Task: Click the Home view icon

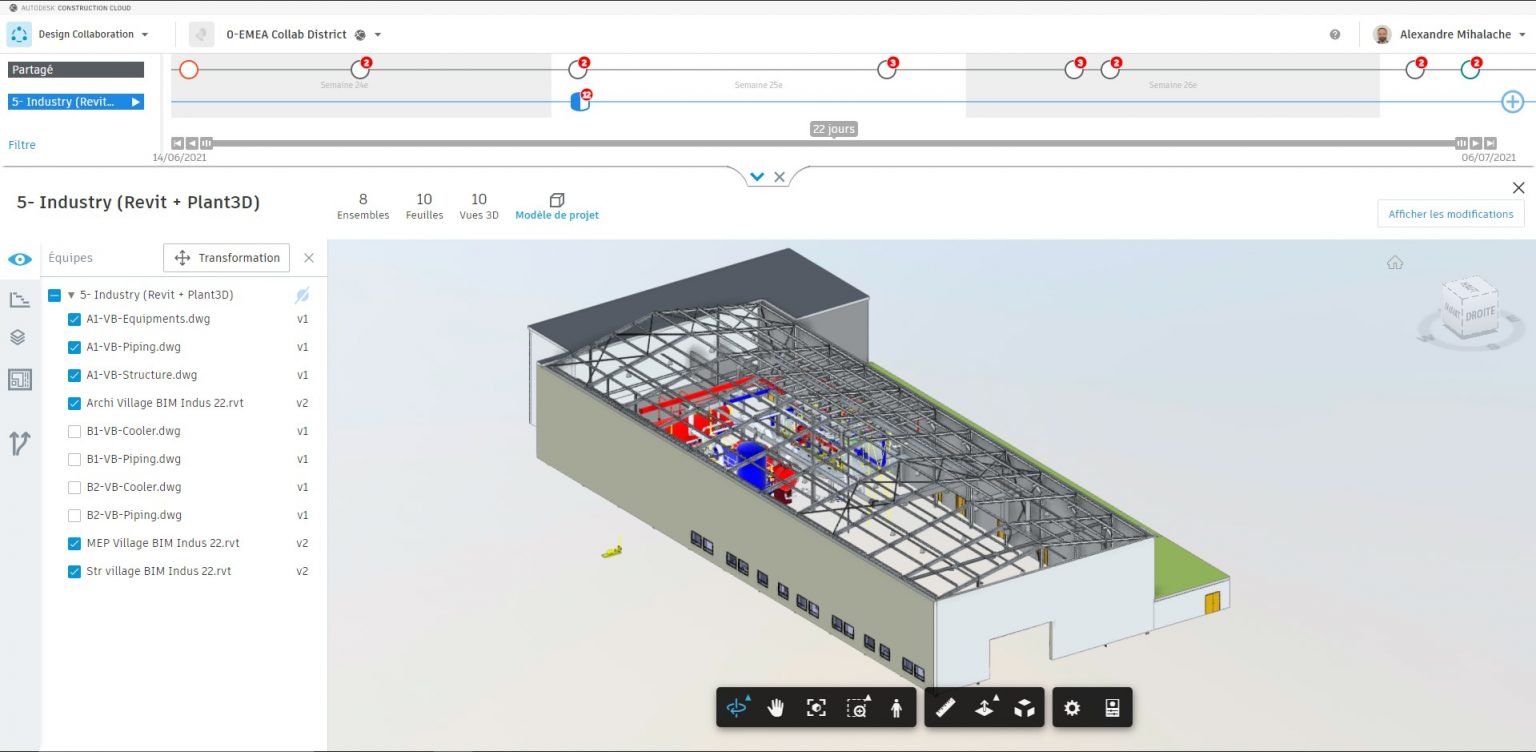Action: pos(1395,263)
